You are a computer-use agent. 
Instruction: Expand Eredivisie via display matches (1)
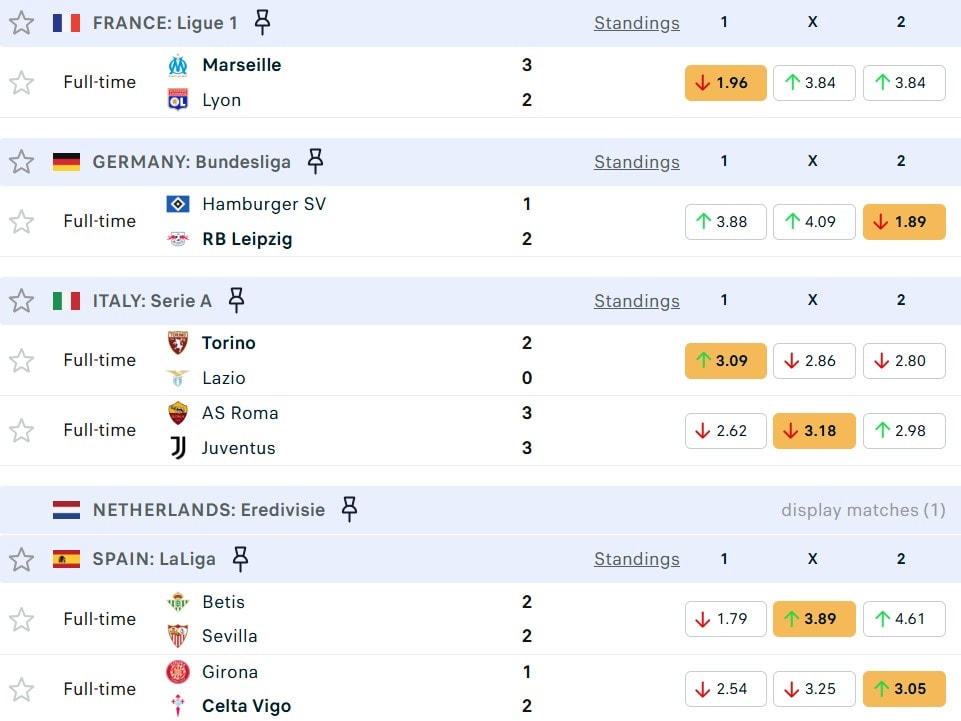[x=862, y=510]
